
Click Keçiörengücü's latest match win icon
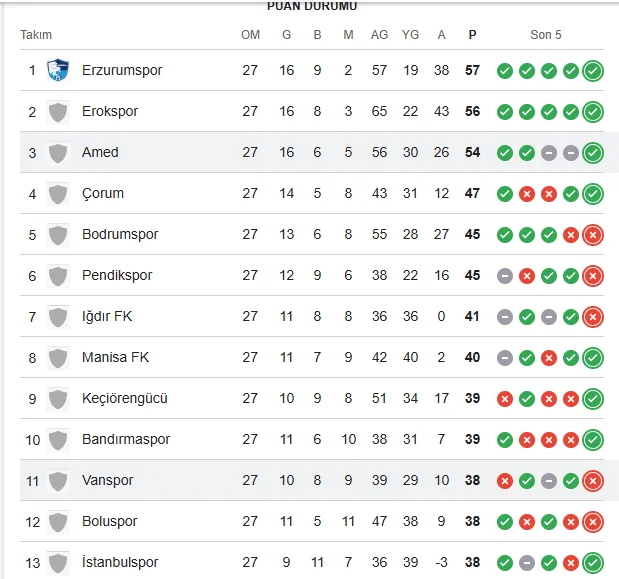tap(593, 398)
